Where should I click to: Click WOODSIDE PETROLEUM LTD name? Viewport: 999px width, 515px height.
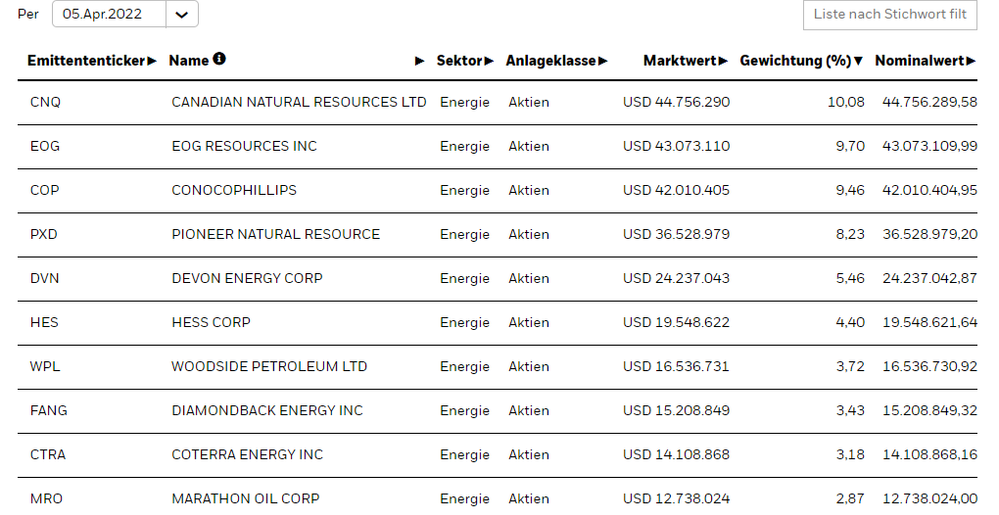coord(270,366)
